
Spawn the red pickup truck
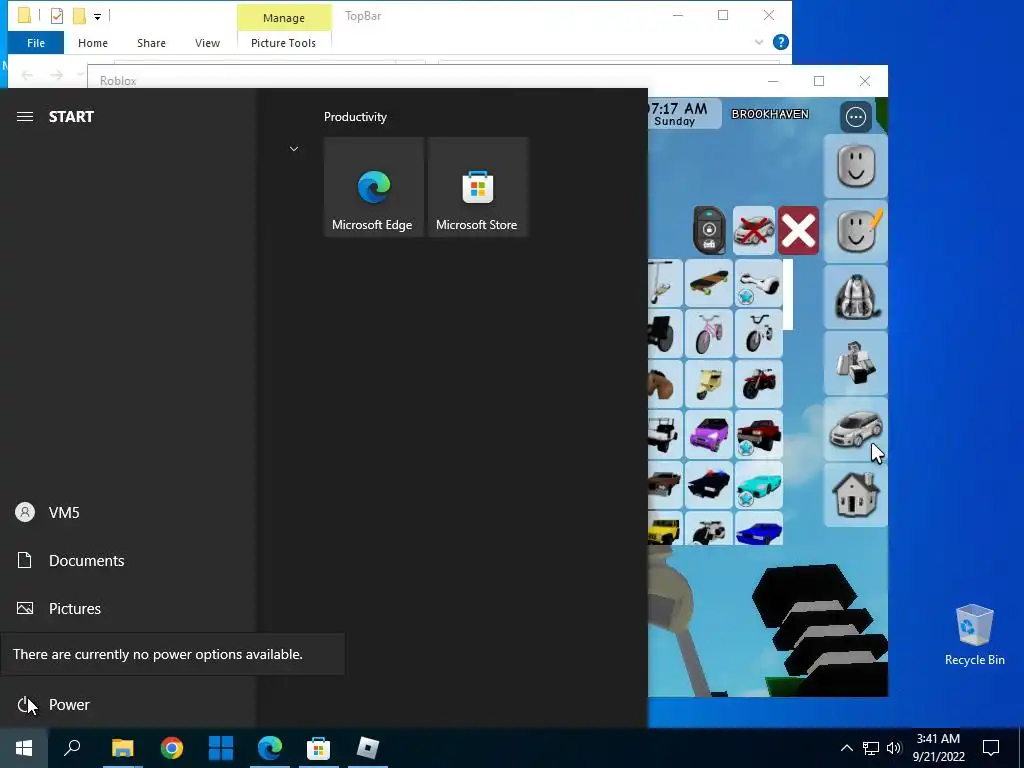[758, 434]
